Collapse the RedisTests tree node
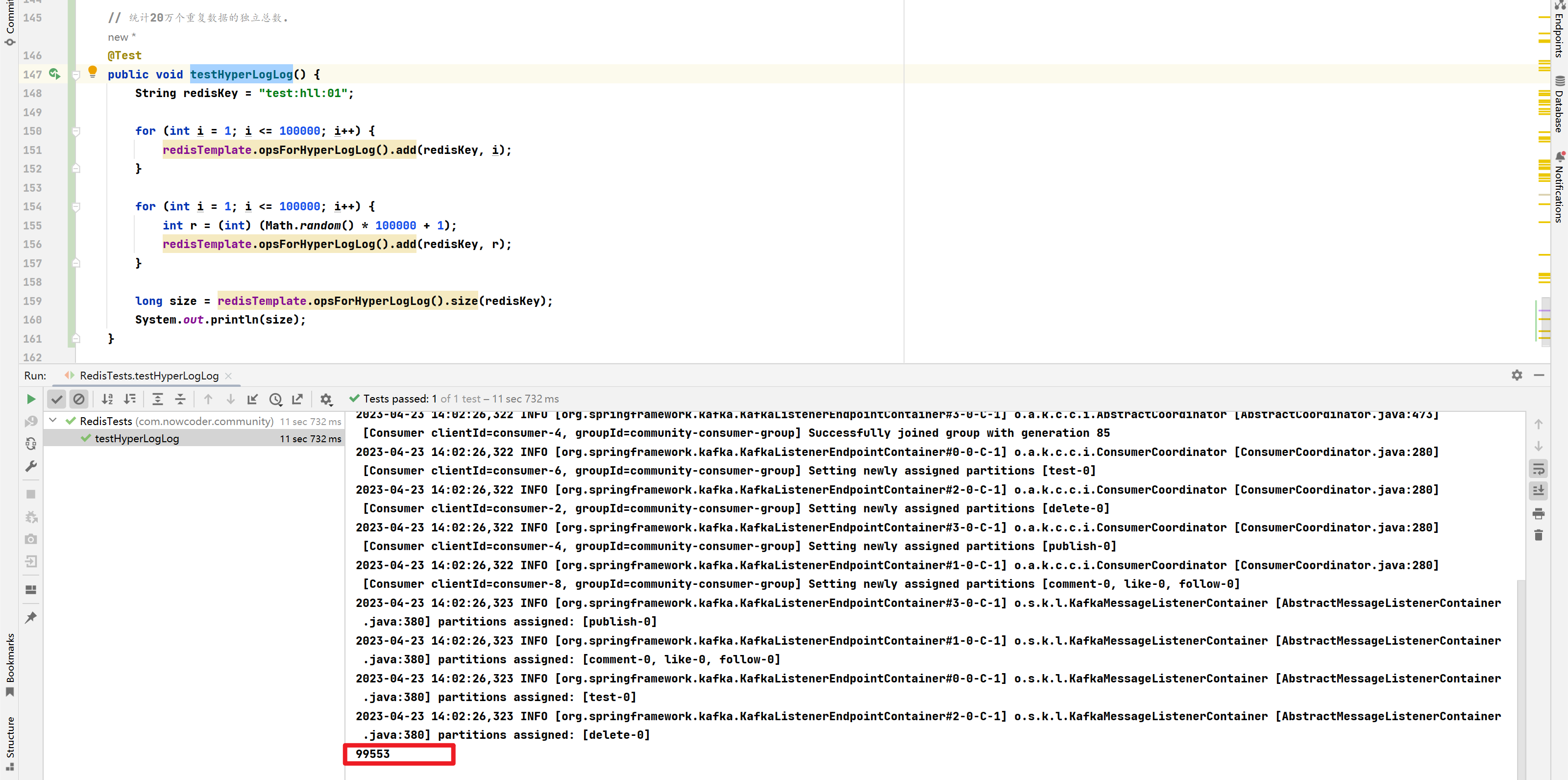 point(53,420)
